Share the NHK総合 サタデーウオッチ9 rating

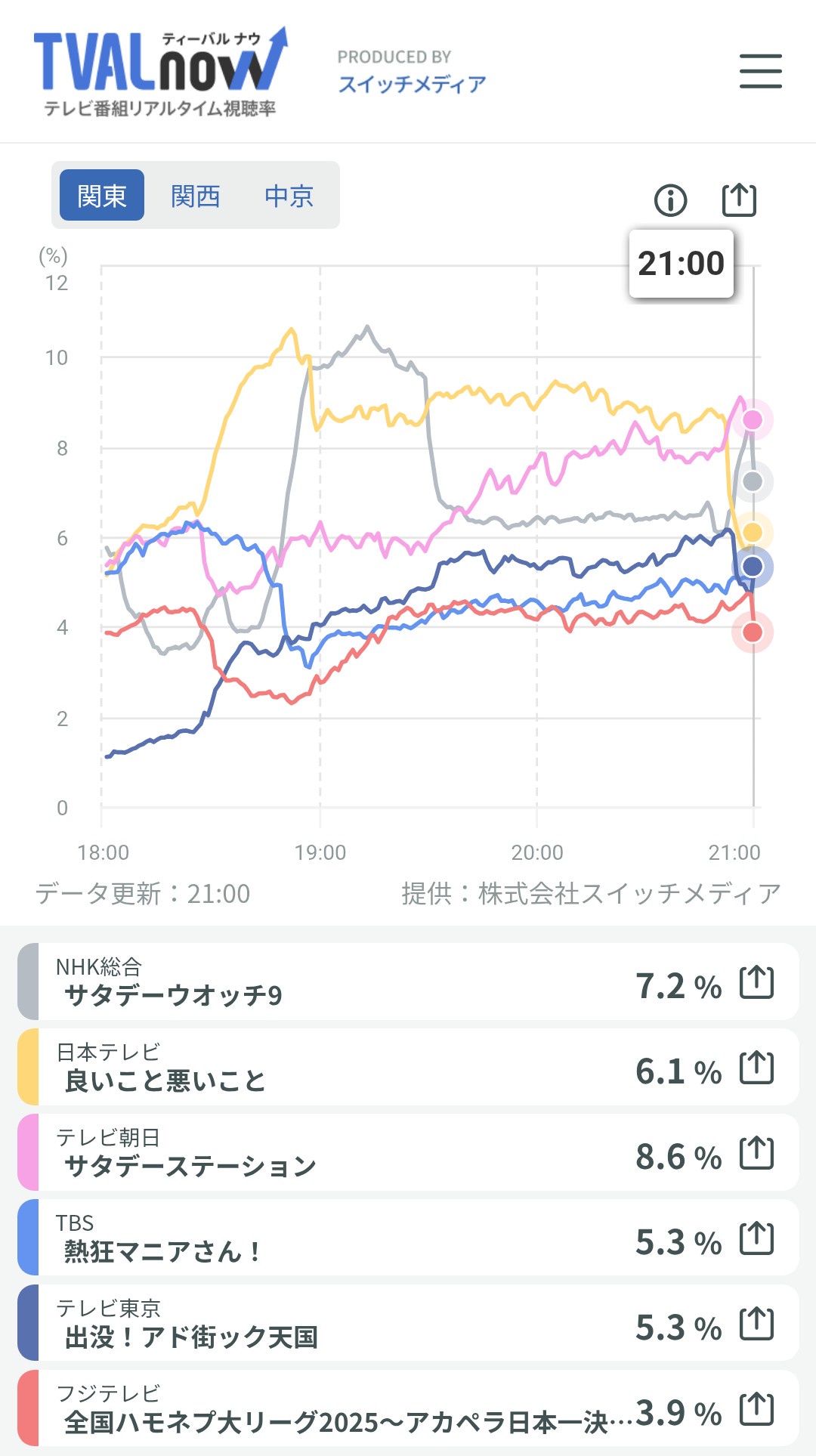click(x=756, y=982)
